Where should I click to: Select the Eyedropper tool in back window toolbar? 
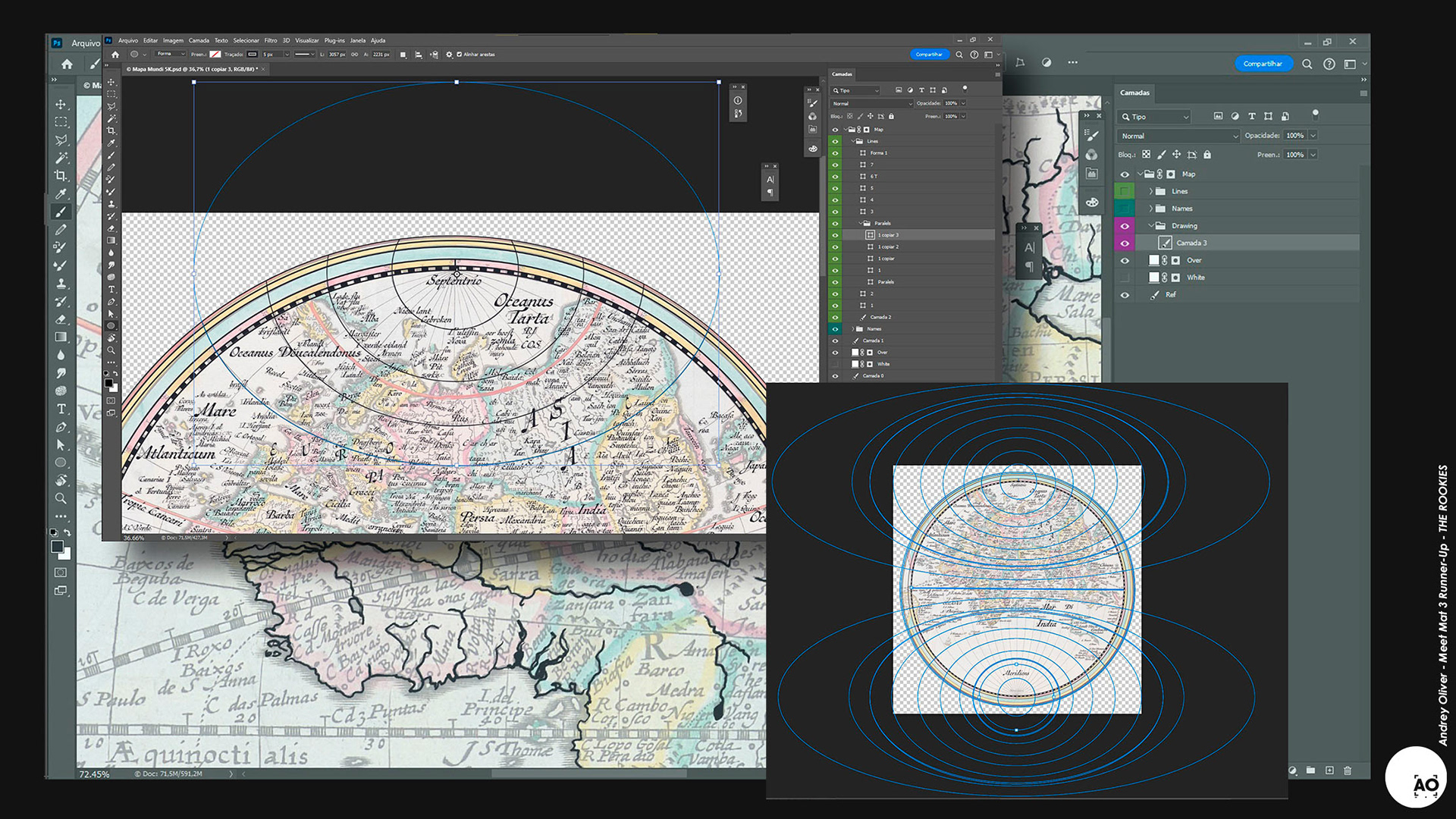[61, 194]
